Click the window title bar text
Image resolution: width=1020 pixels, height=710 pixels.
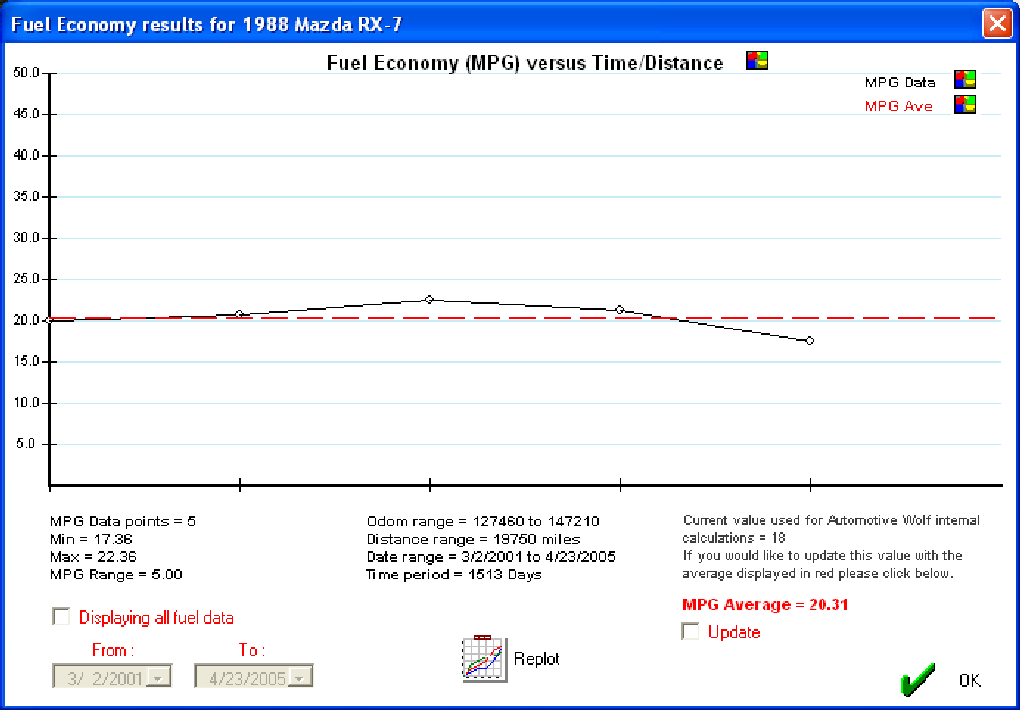point(207,25)
